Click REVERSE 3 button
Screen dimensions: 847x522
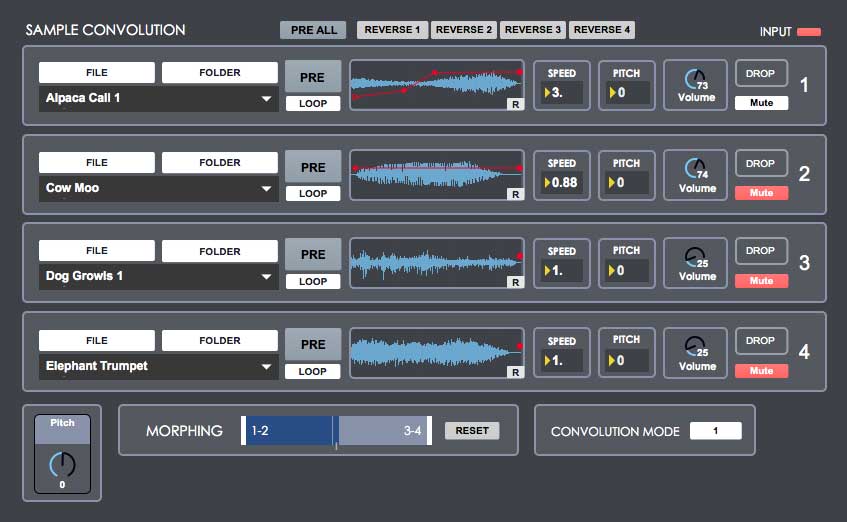(x=533, y=30)
